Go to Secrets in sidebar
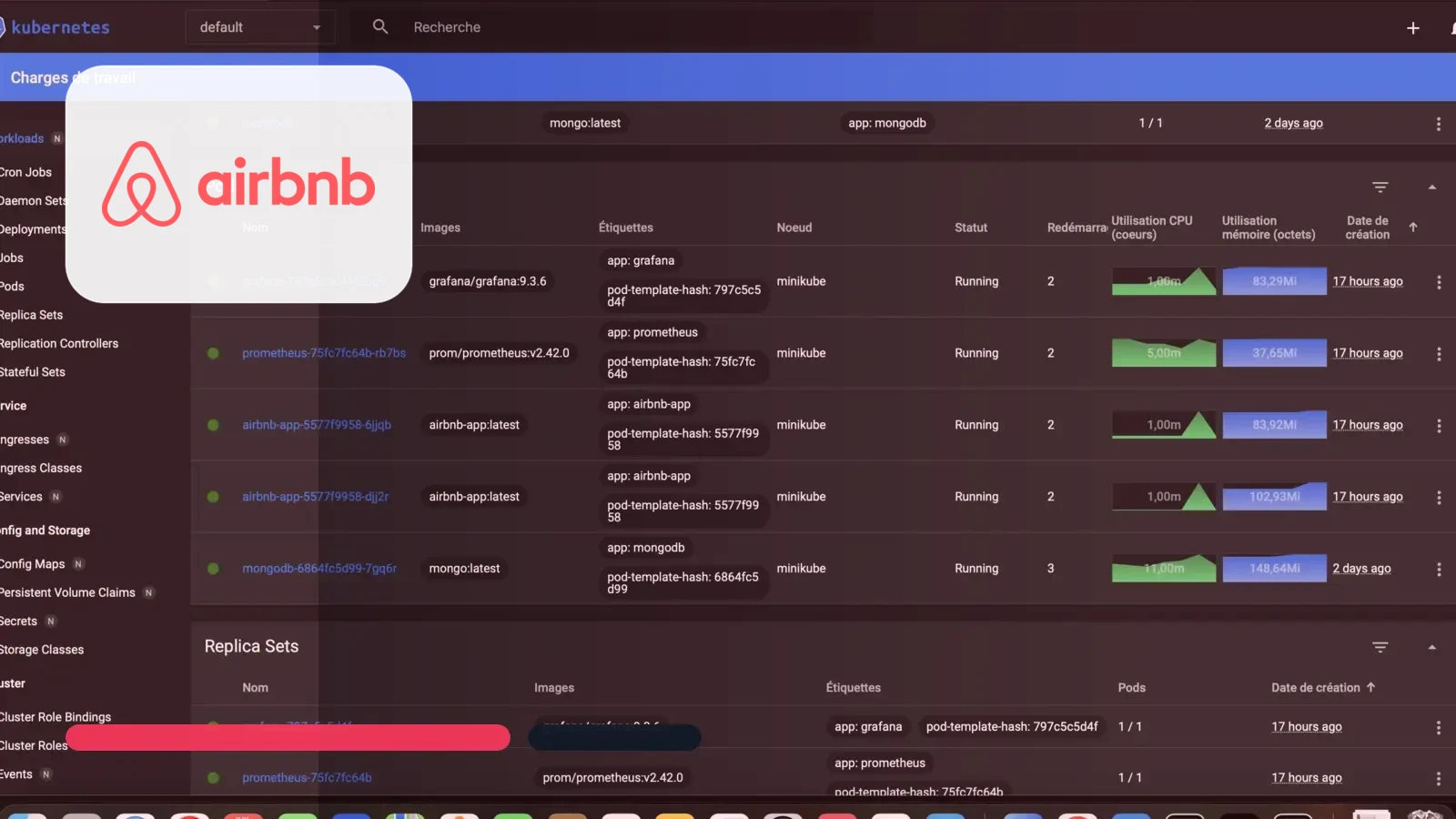 point(18,622)
